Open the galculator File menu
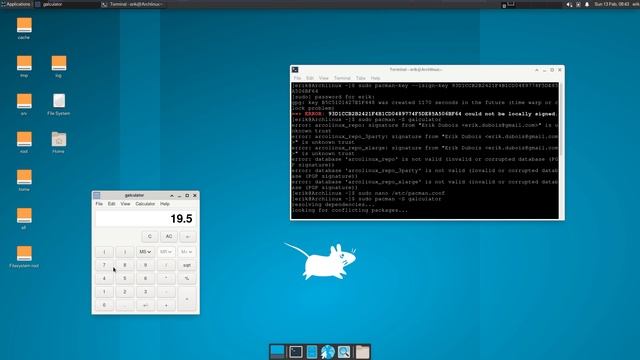Screen dimensions: 640x360 [x=99, y=204]
